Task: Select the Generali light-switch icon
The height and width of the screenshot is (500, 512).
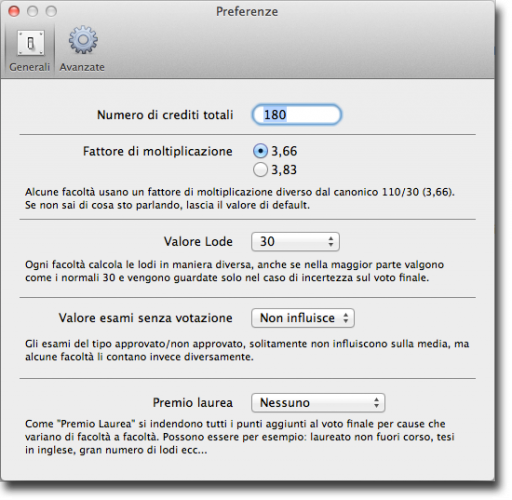Action: (31, 43)
